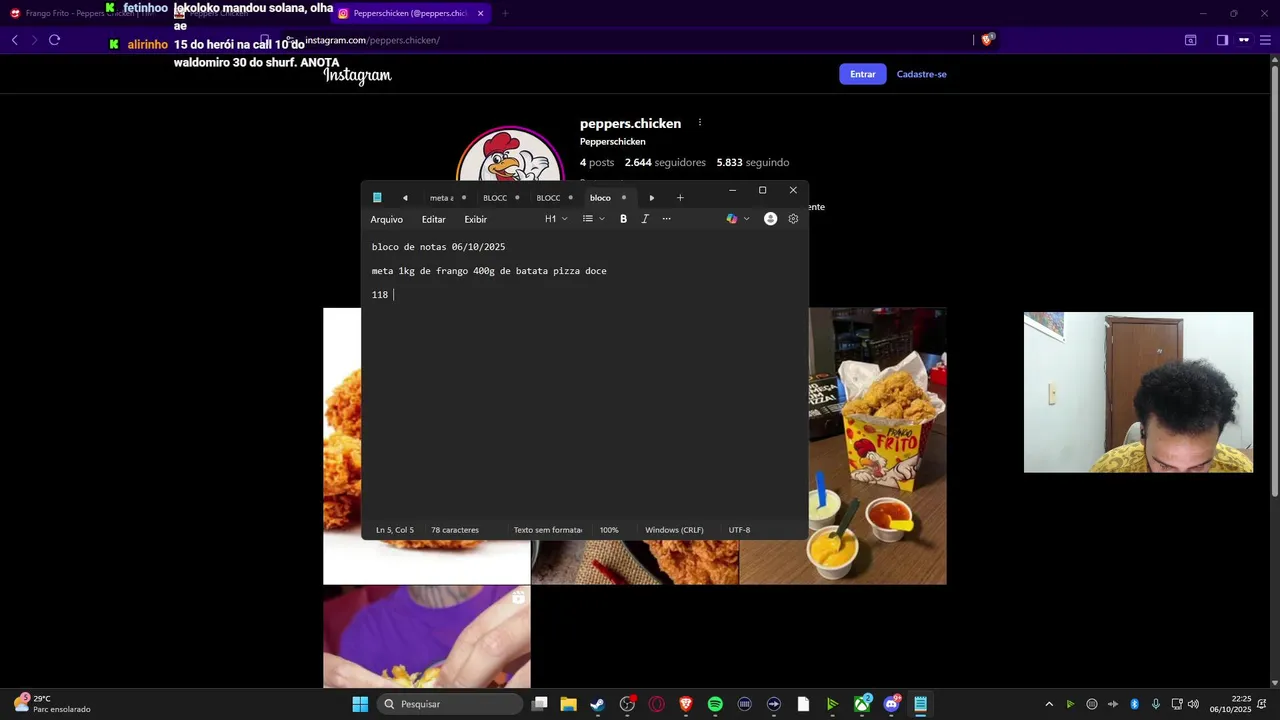1280x720 pixels.
Task: Open peppers.chicken profile options menu
Action: [x=700, y=123]
